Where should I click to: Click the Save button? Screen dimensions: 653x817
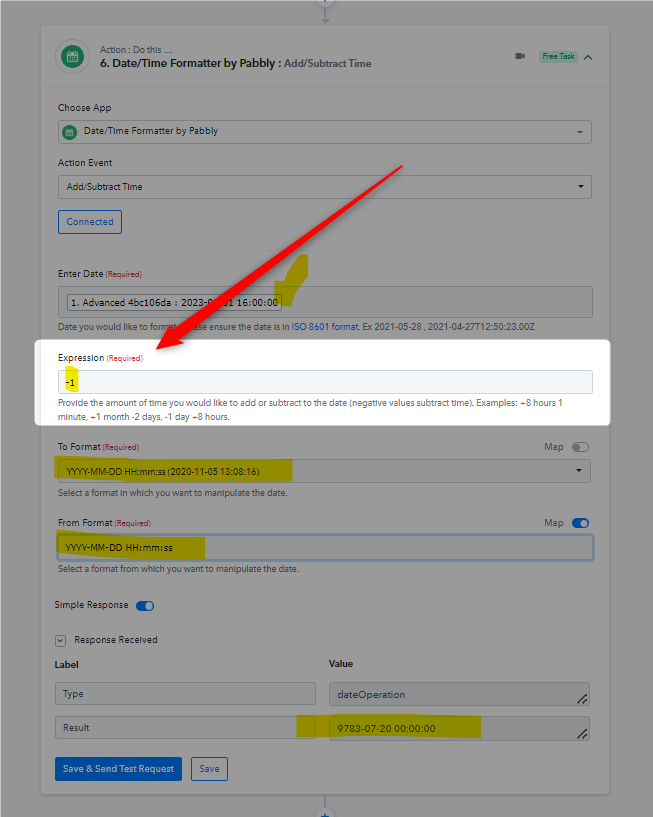click(209, 769)
